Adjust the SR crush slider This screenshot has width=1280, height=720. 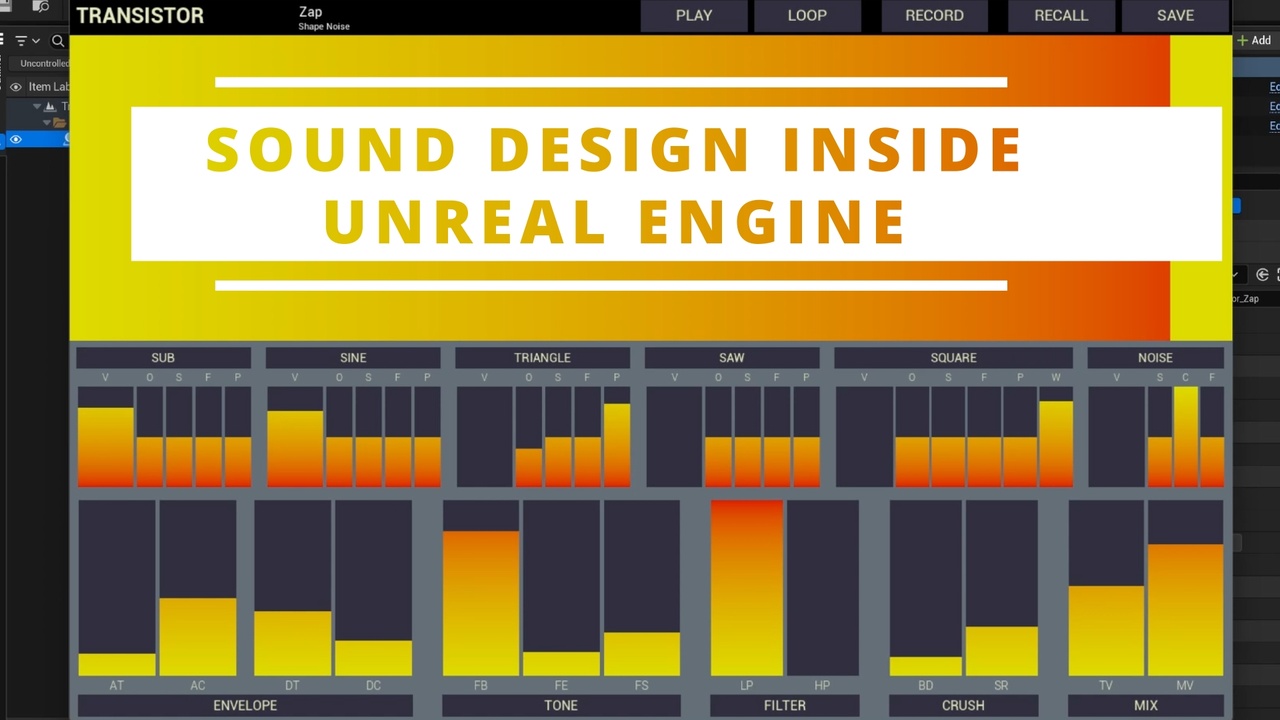1002,588
